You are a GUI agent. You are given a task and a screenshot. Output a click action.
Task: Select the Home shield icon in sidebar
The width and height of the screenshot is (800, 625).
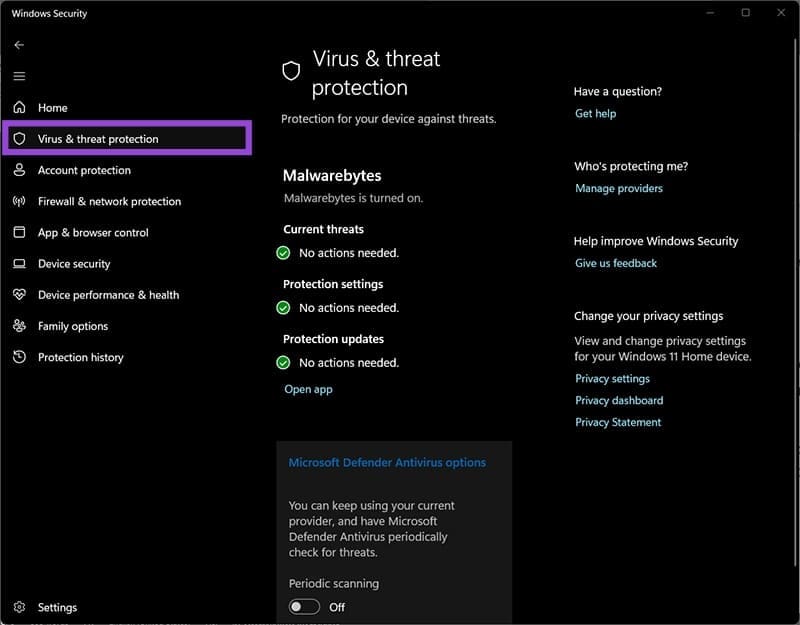click(20, 107)
